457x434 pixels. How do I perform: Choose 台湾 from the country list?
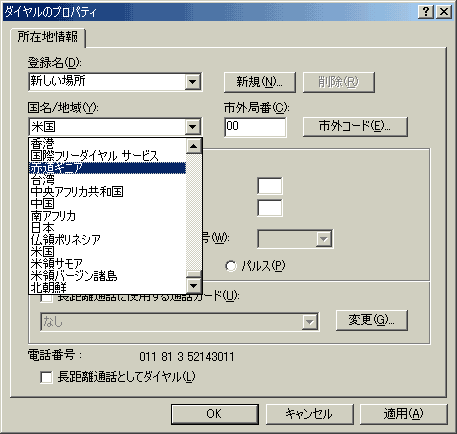pyautogui.click(x=107, y=180)
